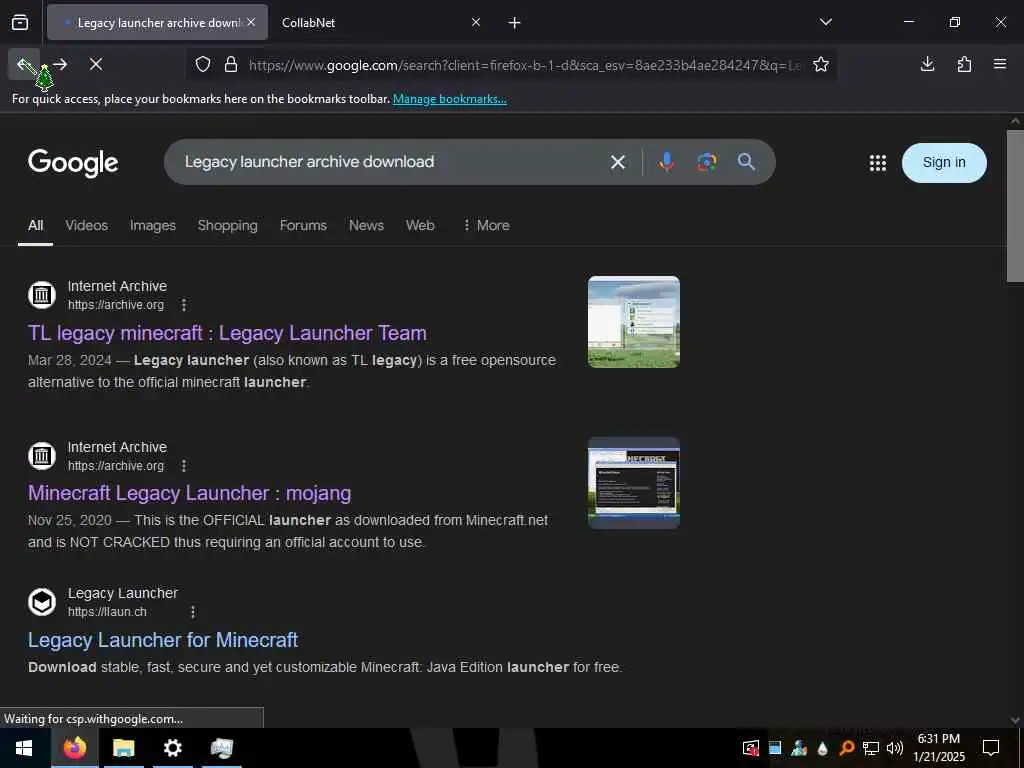
Task: Select the News results tab
Action: (x=366, y=225)
